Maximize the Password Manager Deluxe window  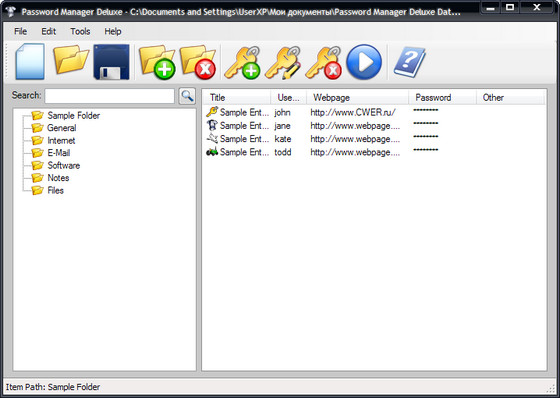510,7
